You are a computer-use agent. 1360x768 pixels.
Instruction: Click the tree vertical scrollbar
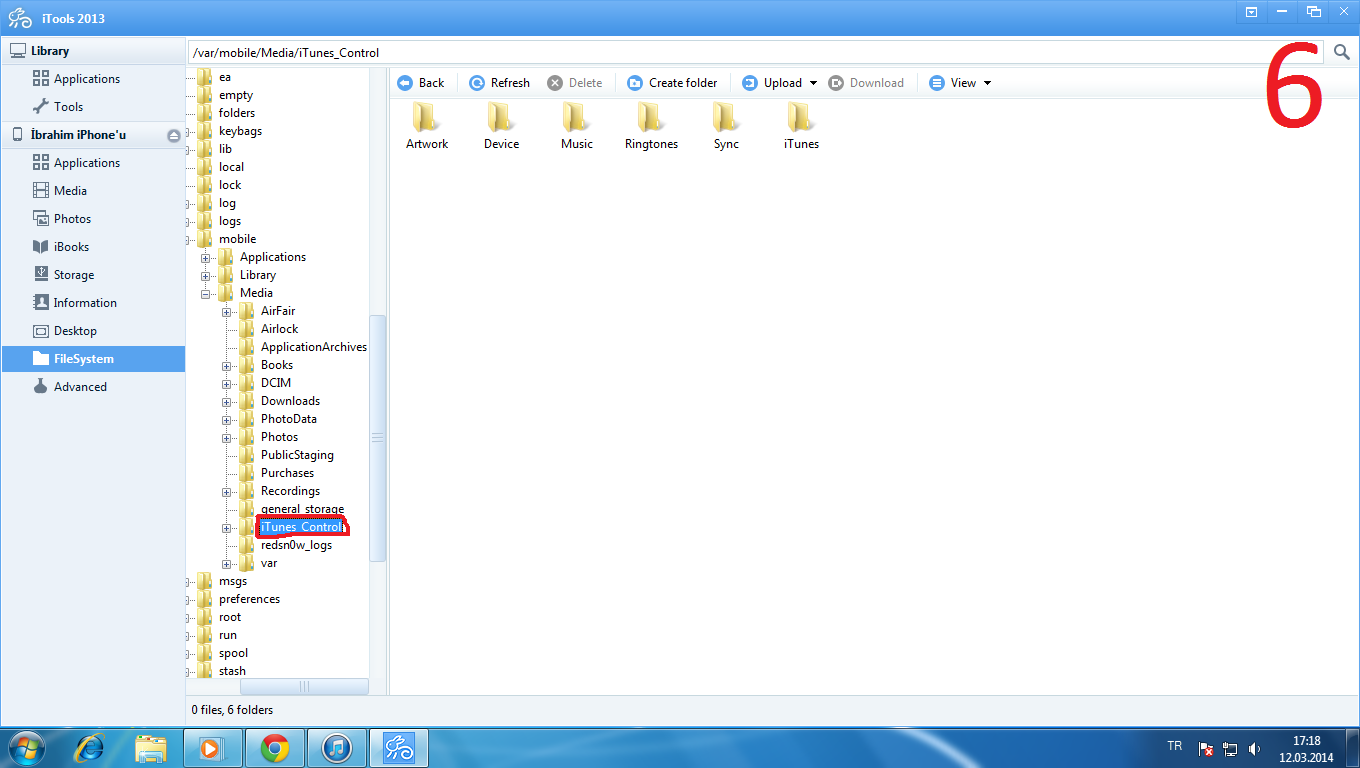tap(377, 438)
